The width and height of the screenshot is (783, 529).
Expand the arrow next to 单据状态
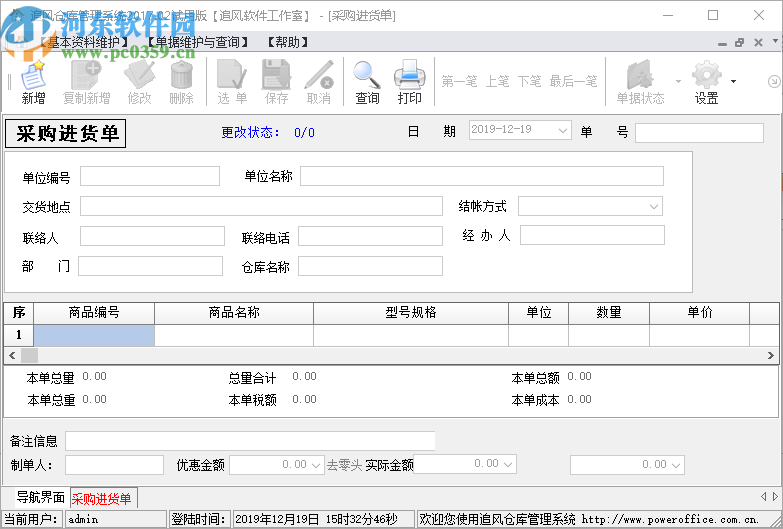click(678, 81)
